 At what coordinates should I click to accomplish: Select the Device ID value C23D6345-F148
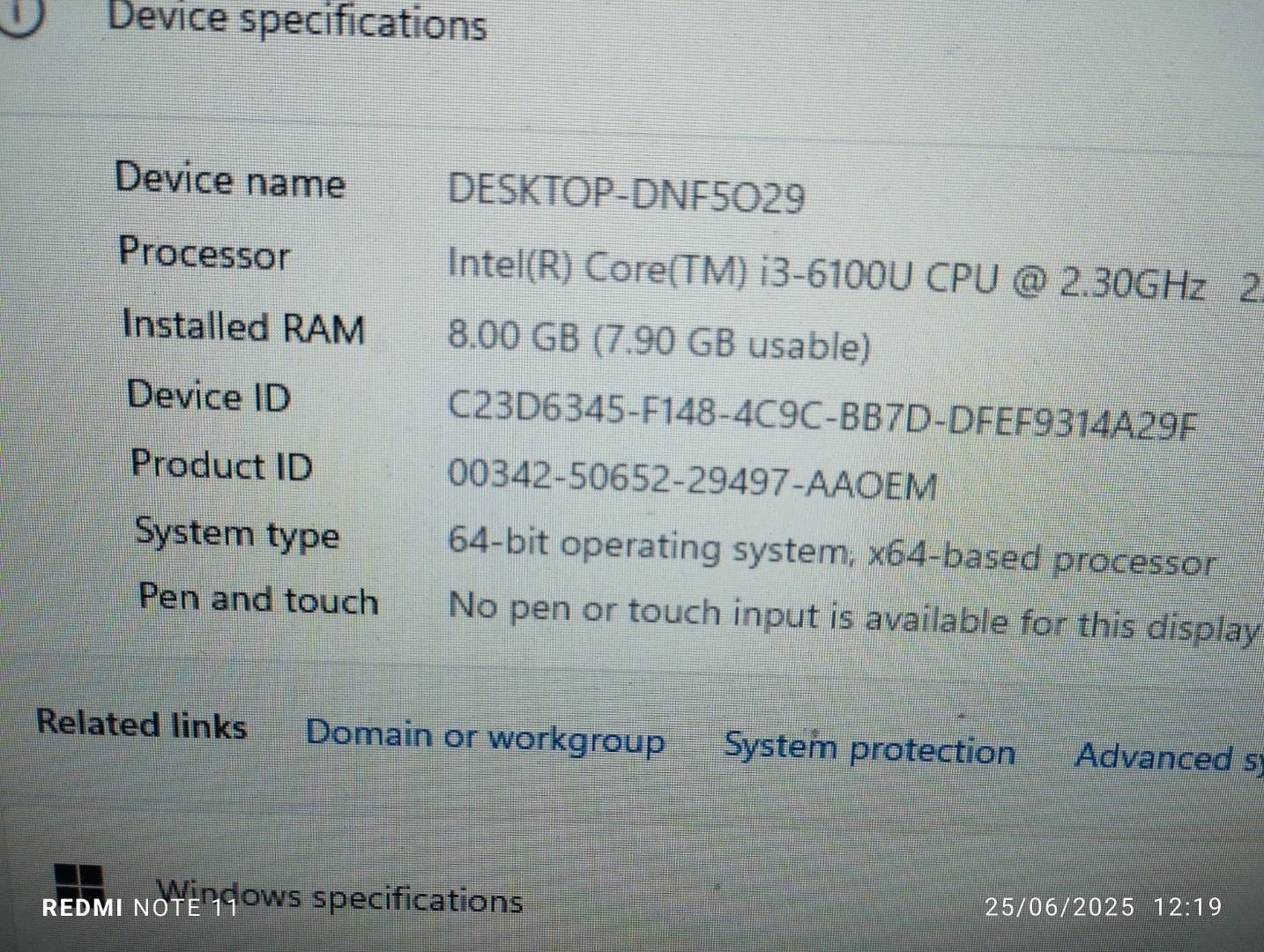pyautogui.click(x=822, y=415)
